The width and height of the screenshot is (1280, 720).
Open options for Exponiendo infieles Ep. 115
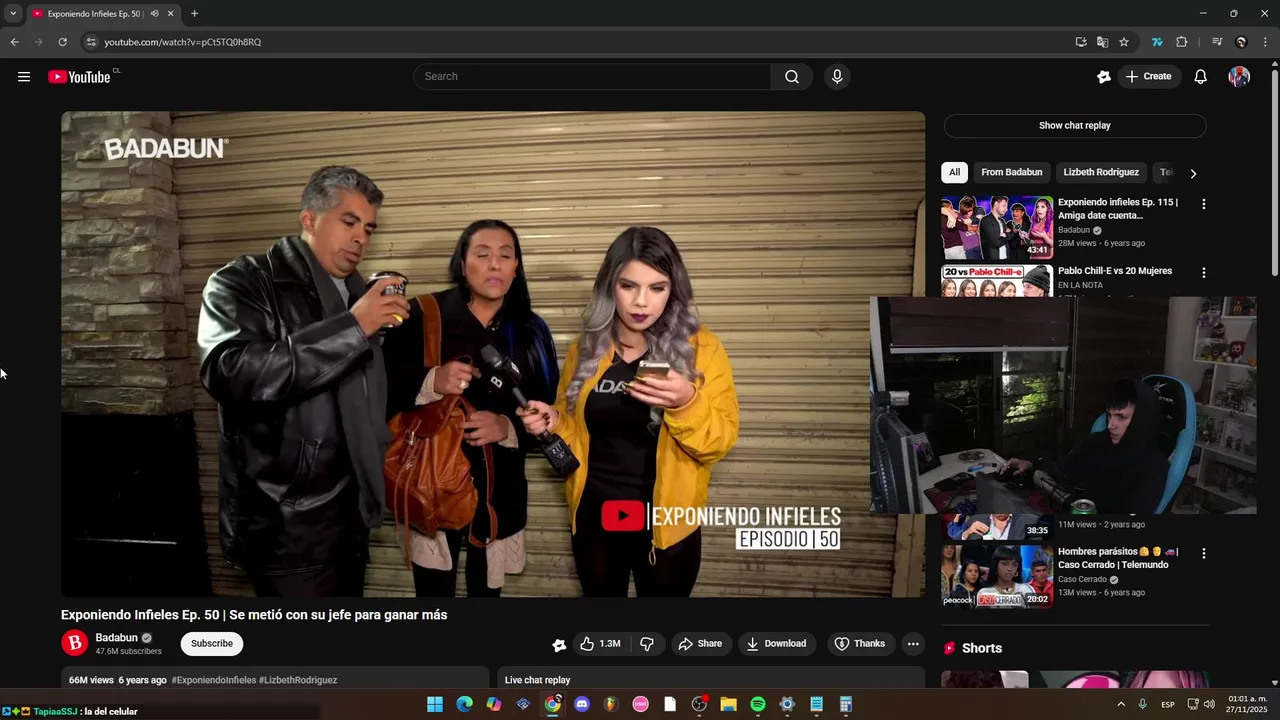(1203, 204)
